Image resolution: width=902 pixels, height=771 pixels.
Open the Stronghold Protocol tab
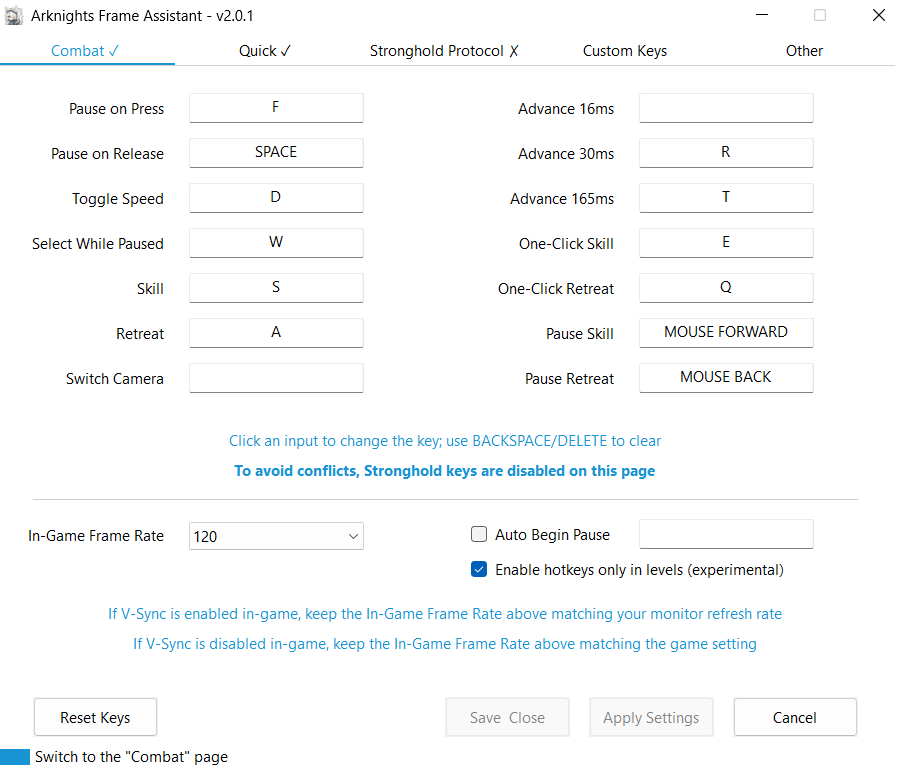pyautogui.click(x=444, y=51)
